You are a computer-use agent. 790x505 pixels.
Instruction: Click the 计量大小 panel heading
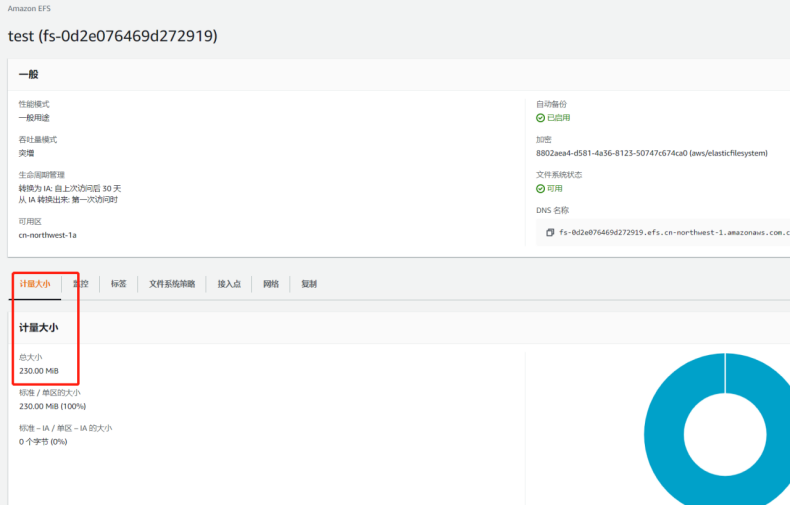click(x=38, y=328)
